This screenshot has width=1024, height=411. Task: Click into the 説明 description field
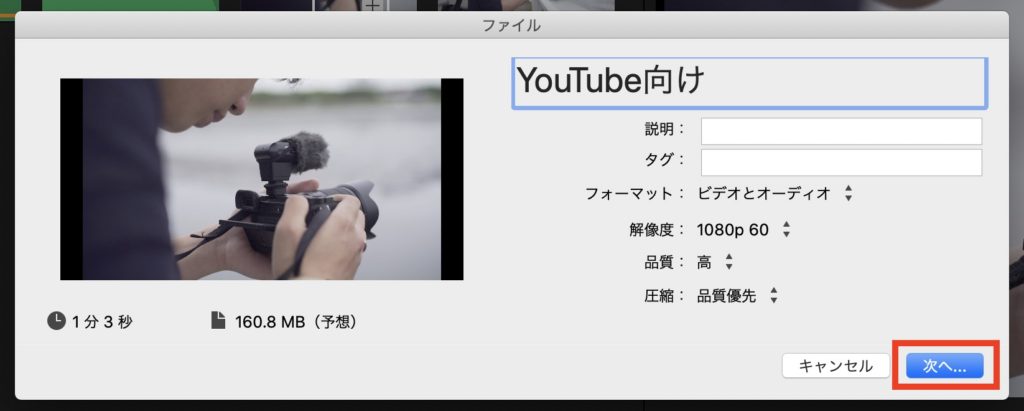[841, 131]
